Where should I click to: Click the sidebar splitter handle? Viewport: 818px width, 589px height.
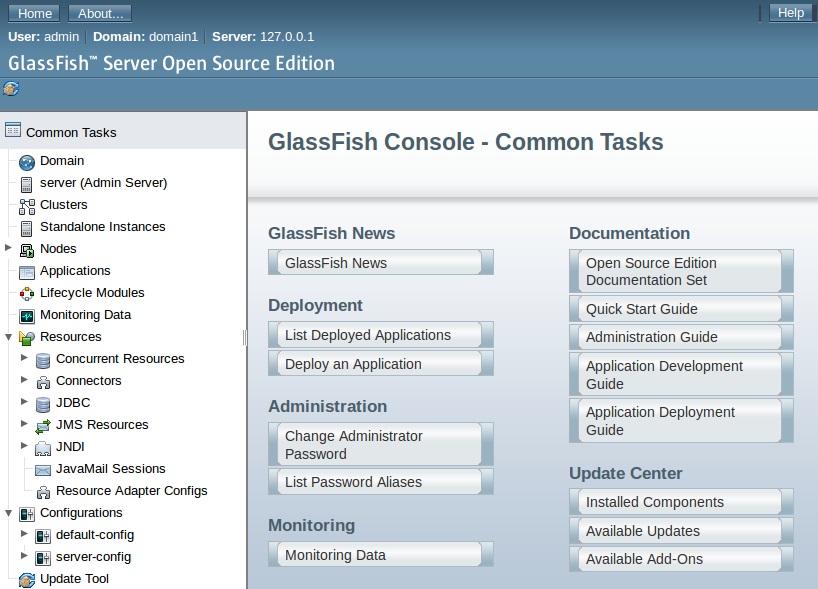click(x=245, y=338)
